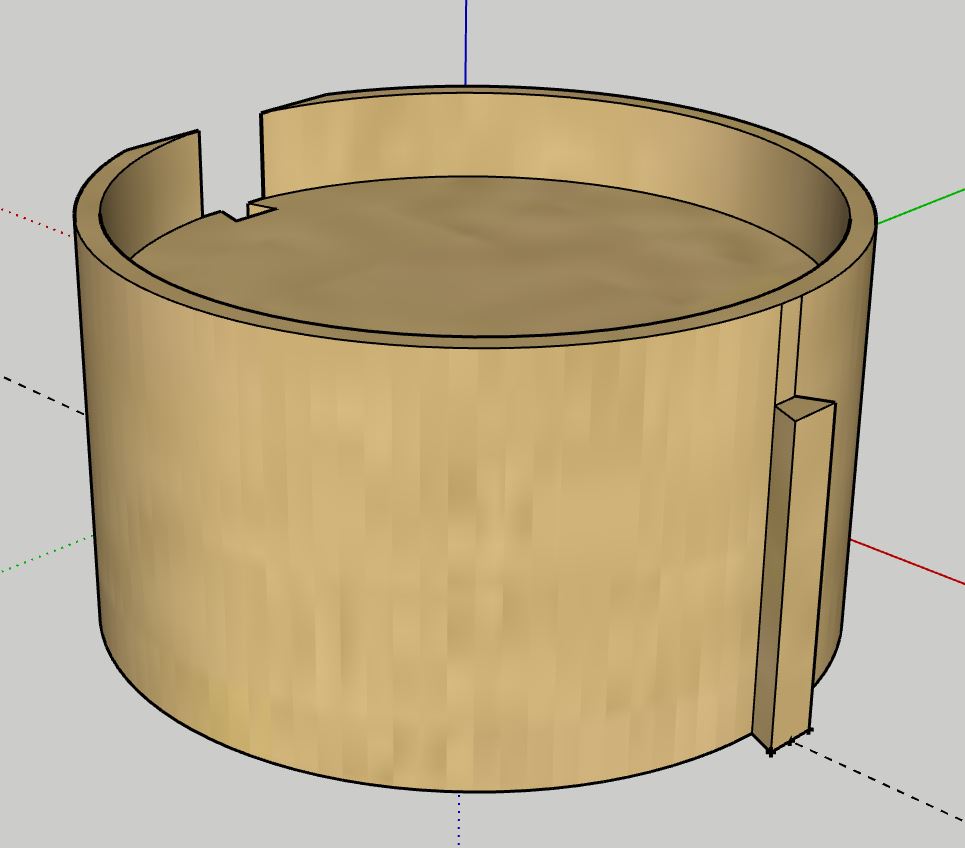Screen dimensions: 965x848
Task: Click the wide front face of the rectangular post
Action: pos(803,572)
